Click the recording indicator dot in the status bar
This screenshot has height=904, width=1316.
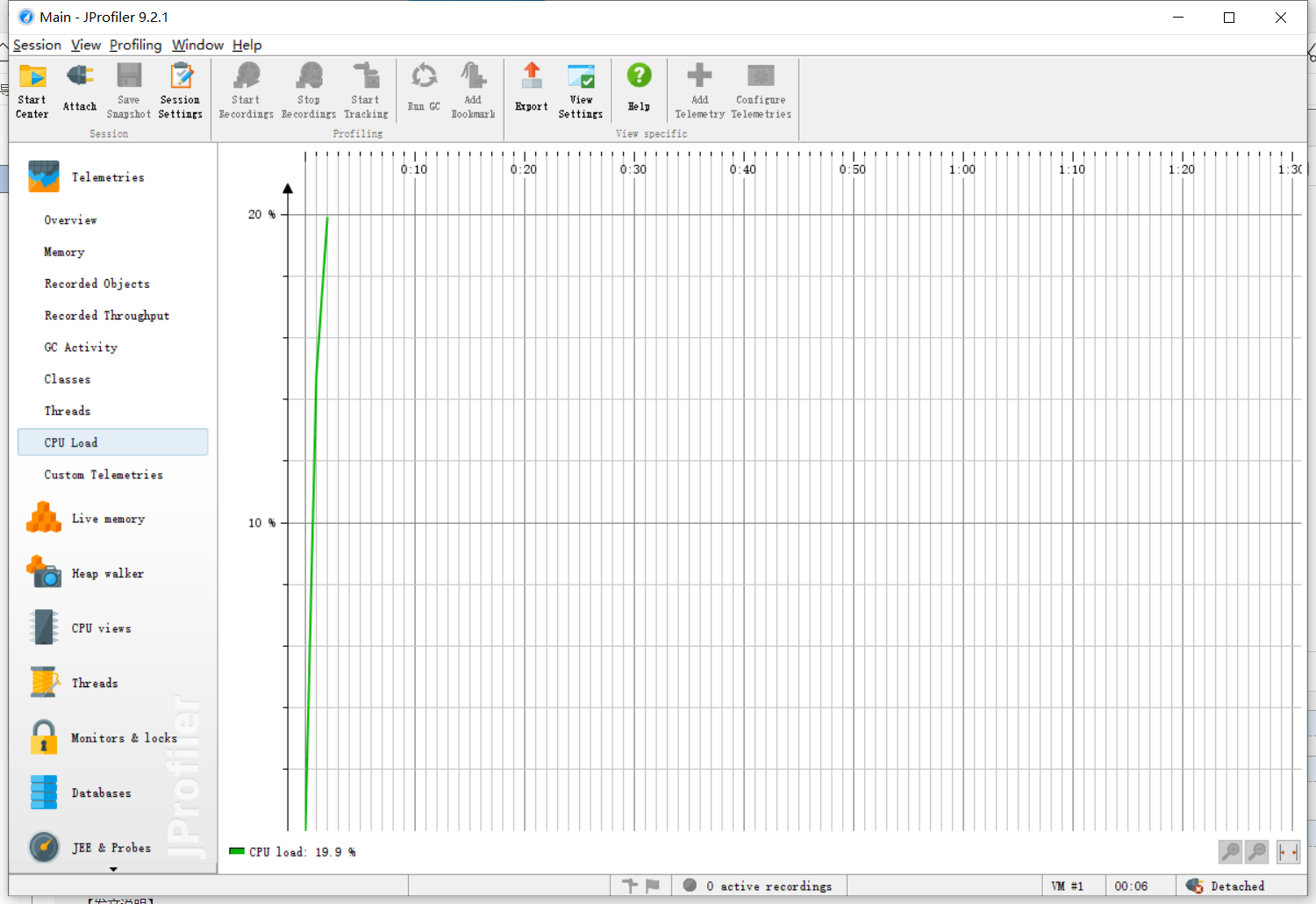tap(690, 886)
